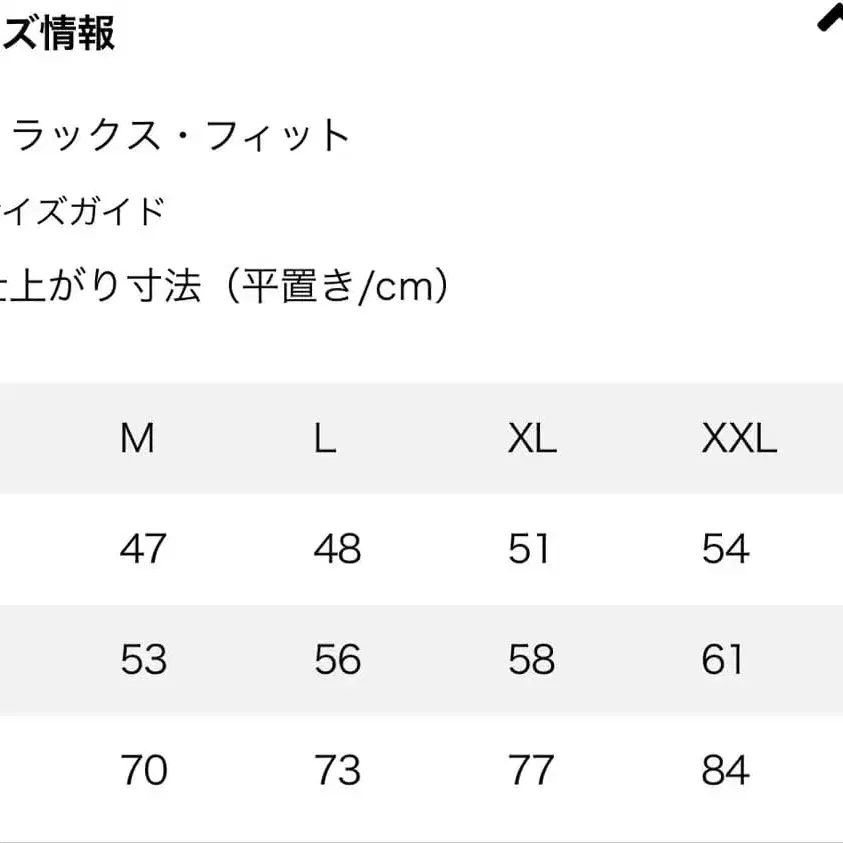Click the cell showing 48 under L
843x843 pixels.
click(x=337, y=549)
